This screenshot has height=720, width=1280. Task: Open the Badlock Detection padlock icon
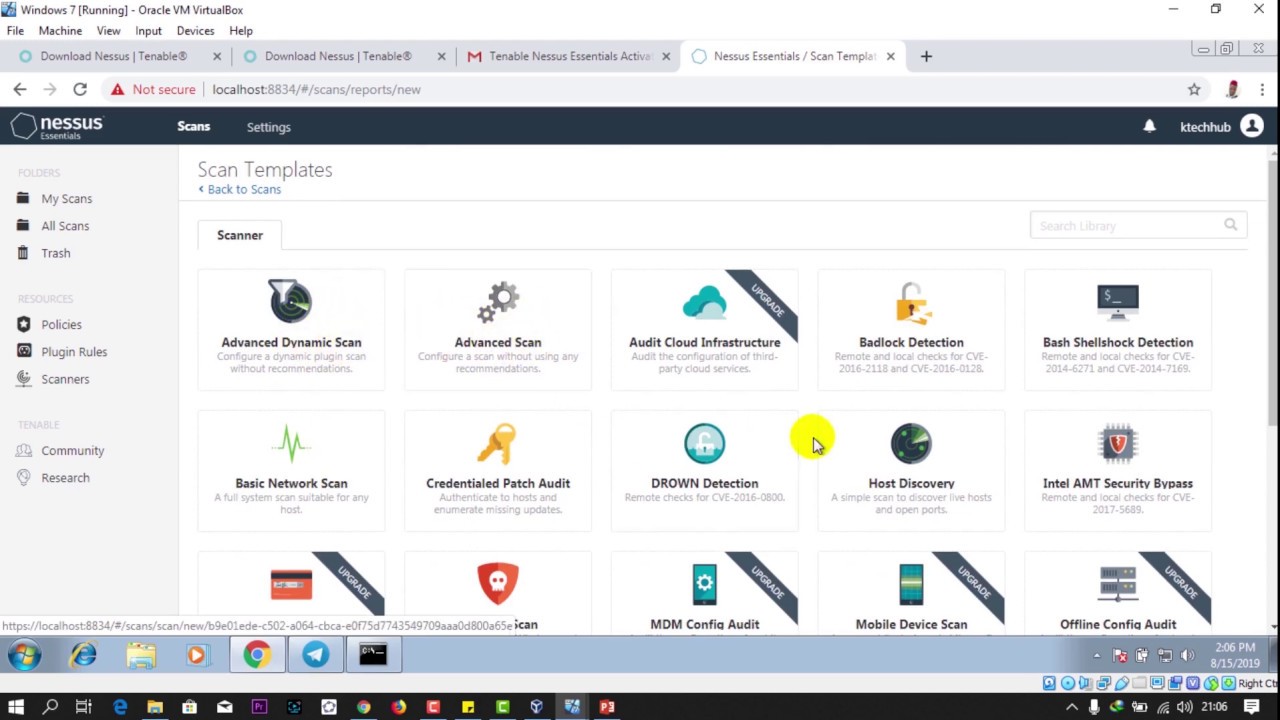tap(911, 301)
